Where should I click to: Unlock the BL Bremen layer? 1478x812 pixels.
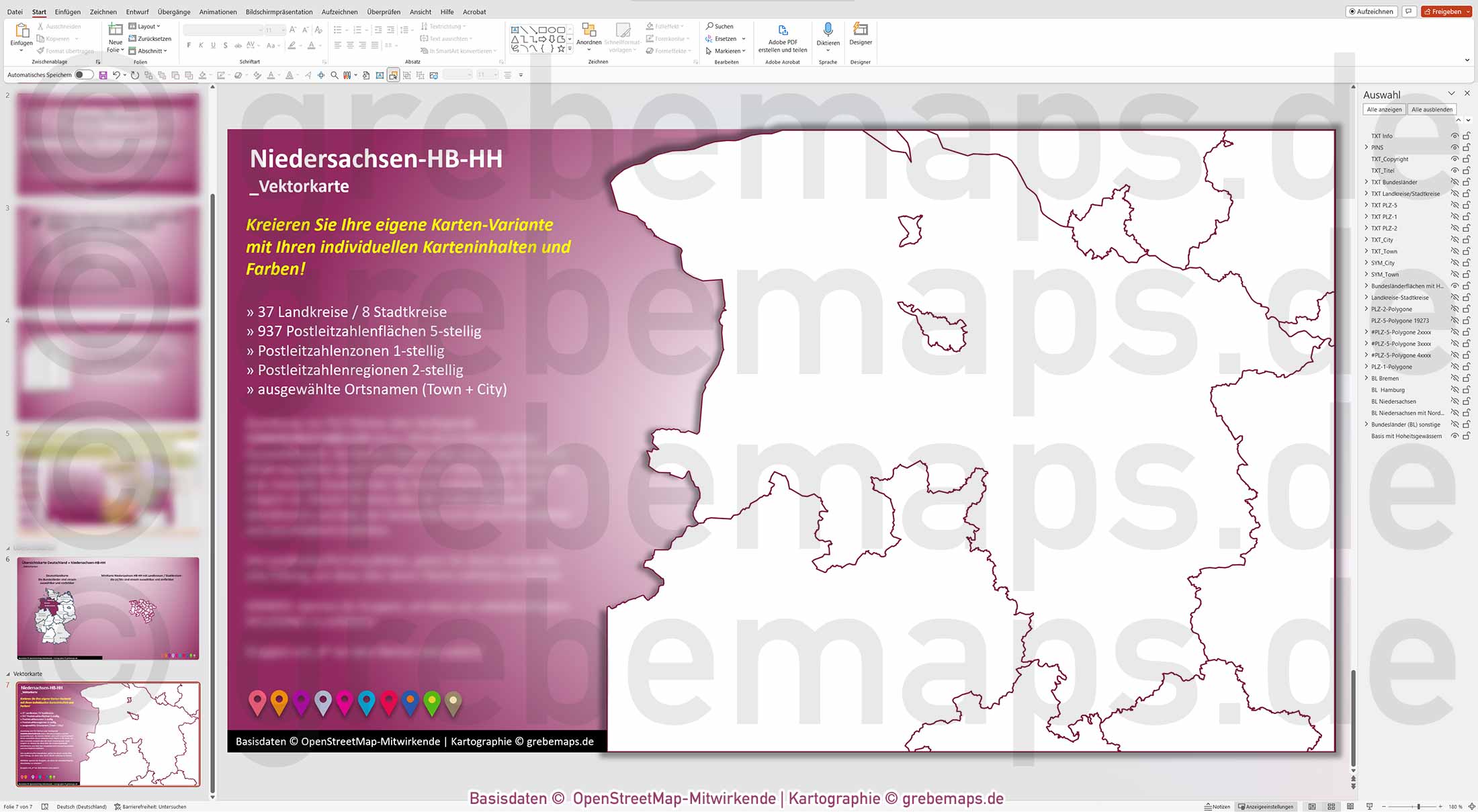coord(1465,379)
